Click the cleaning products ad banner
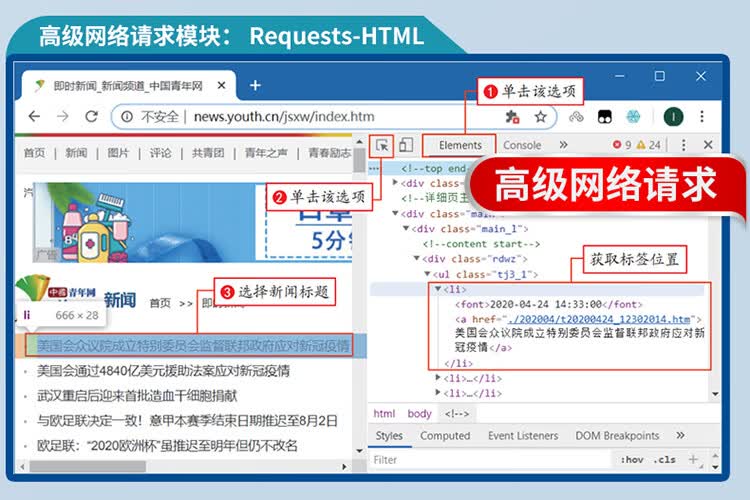 pos(193,222)
